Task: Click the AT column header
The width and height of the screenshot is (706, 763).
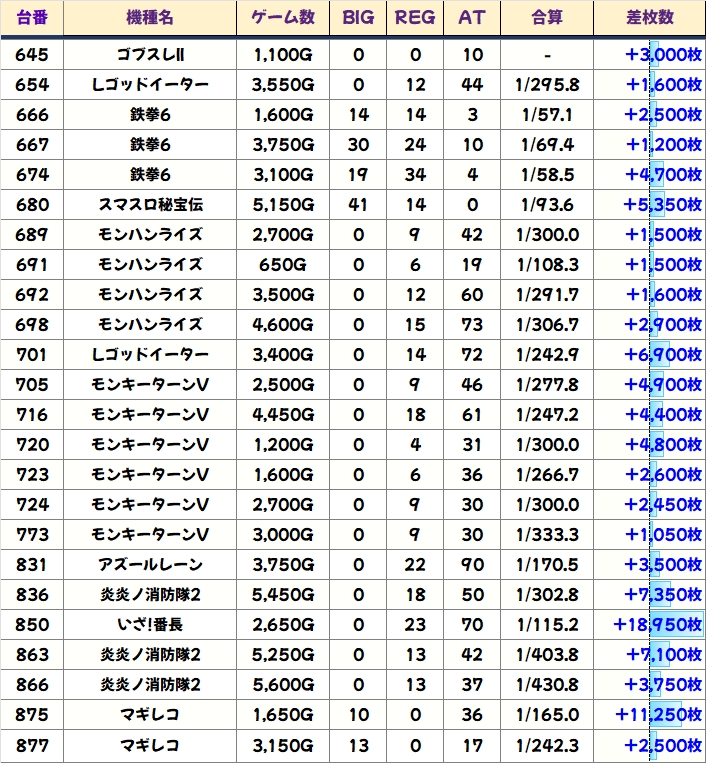Action: pyautogui.click(x=472, y=18)
